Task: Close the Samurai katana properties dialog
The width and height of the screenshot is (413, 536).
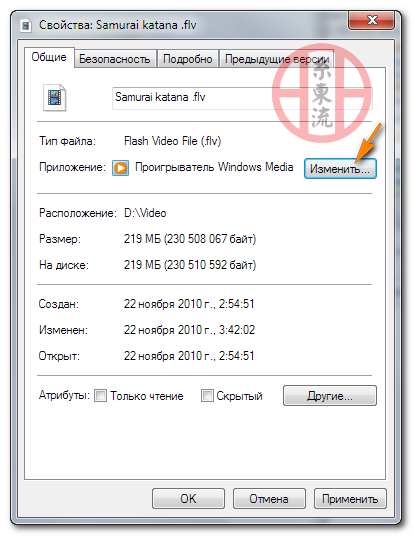Action: [x=372, y=20]
